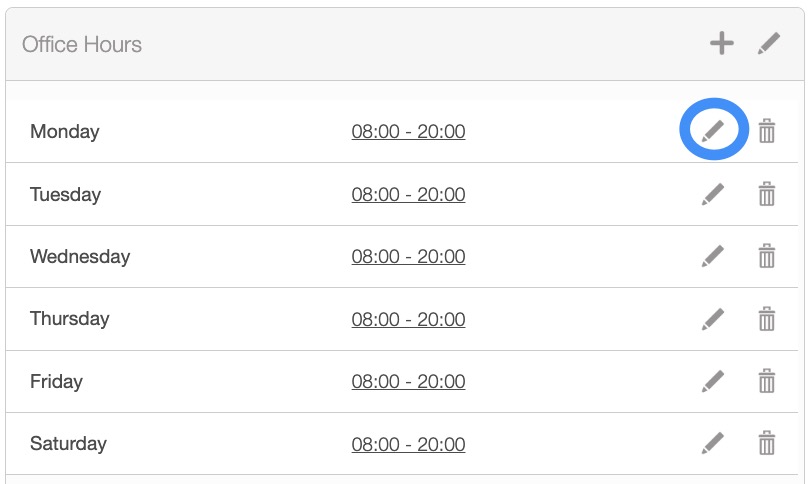Delete the Monday row with trash icon

(767, 131)
